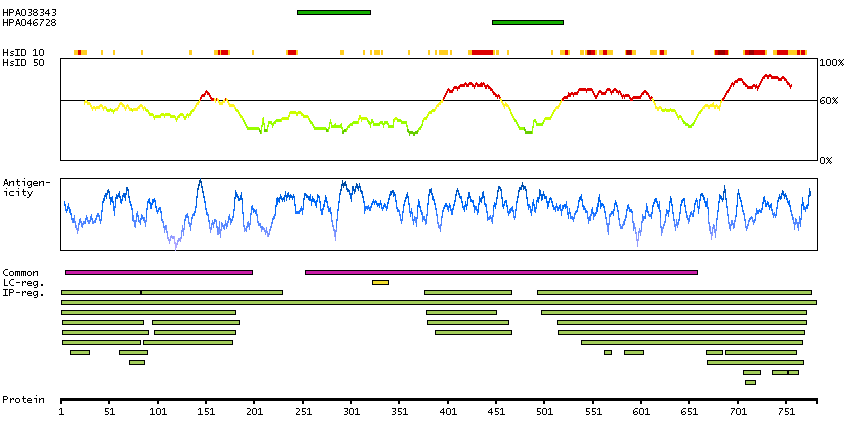The image size is (850, 440).
Task: Click the 60% threshold axis label
Action: click(x=831, y=101)
